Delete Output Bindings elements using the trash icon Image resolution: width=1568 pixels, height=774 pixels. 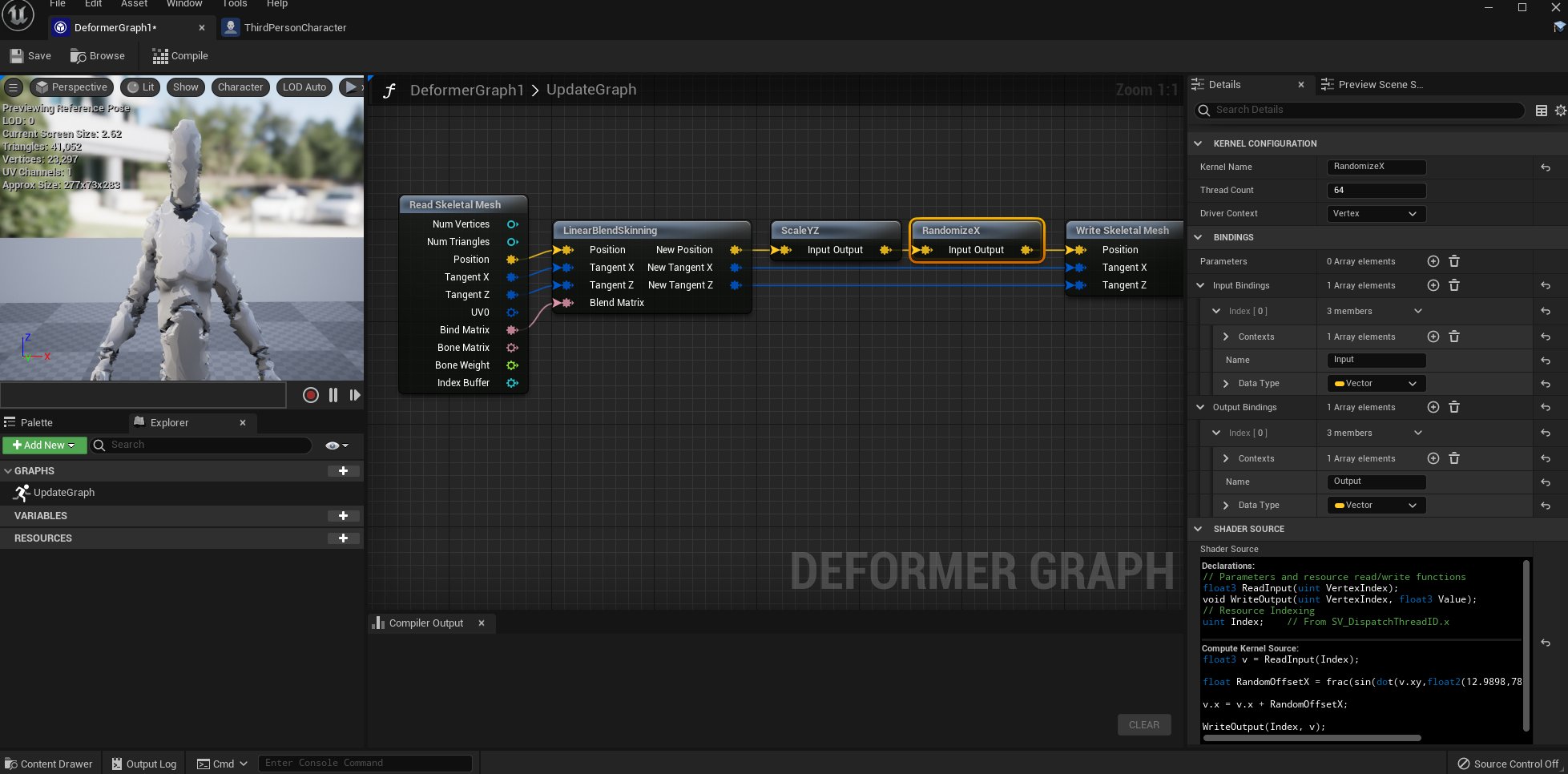1454,407
